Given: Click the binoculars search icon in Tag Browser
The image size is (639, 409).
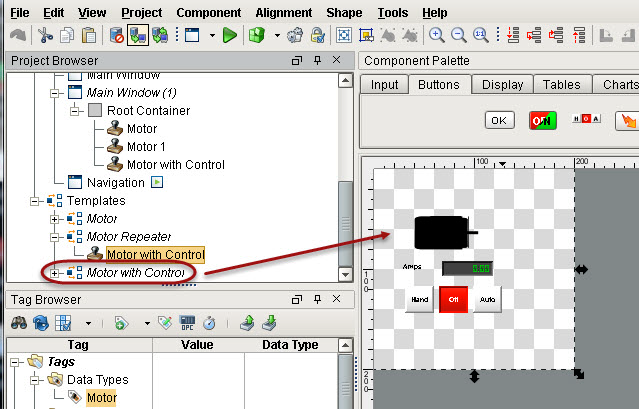Looking at the screenshot, I should click(x=18, y=323).
